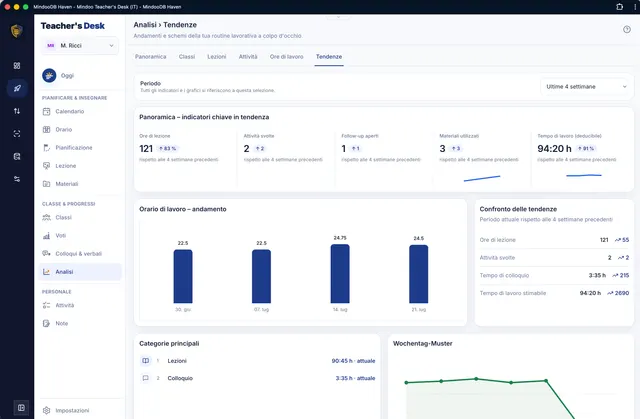The image size is (640, 419).
Task: Click the Oggi sun avatar icon
Action: (x=49, y=75)
